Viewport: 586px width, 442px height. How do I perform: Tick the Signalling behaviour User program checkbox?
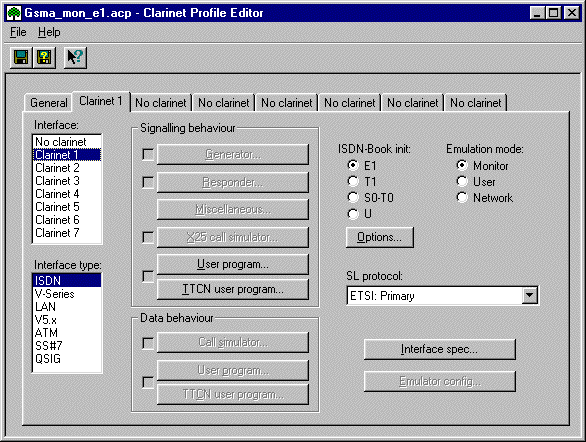click(148, 276)
